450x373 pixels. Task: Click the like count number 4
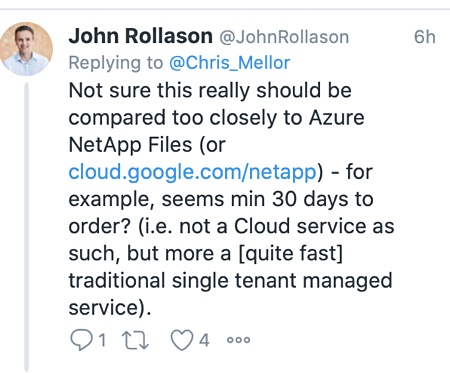[204, 340]
